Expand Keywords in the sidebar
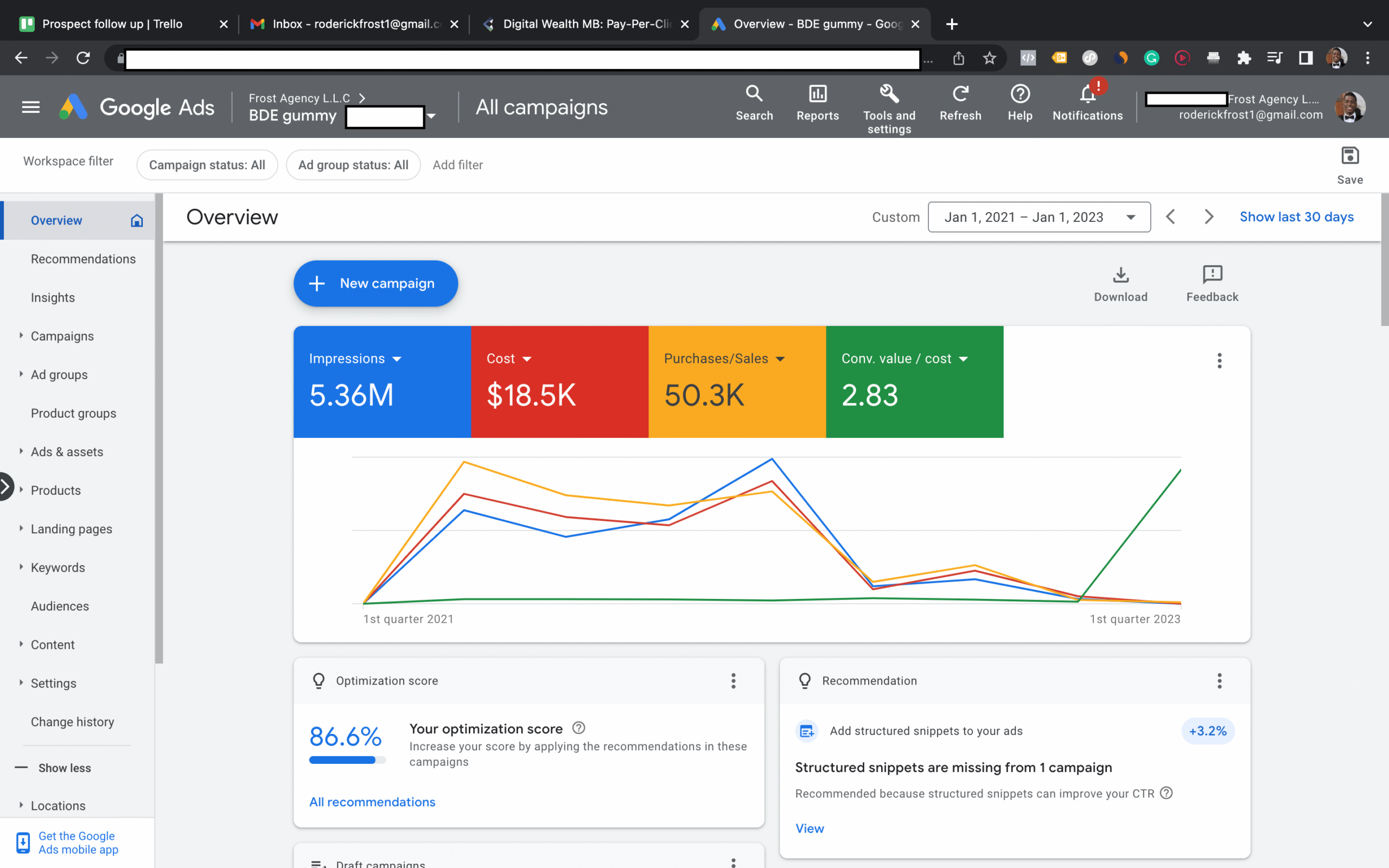This screenshot has height=868, width=1389. coord(21,567)
